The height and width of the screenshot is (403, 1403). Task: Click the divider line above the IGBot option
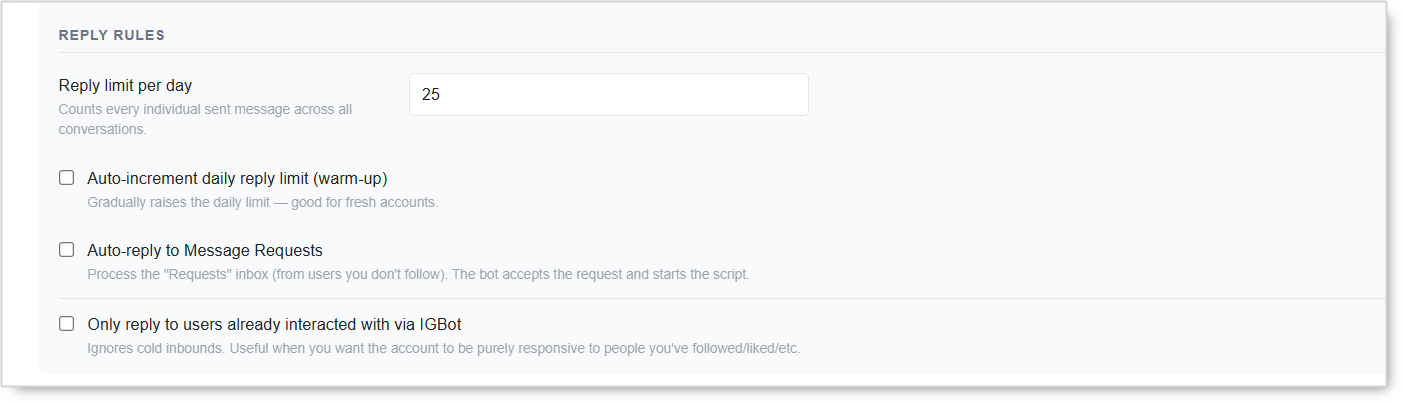tap(722, 298)
